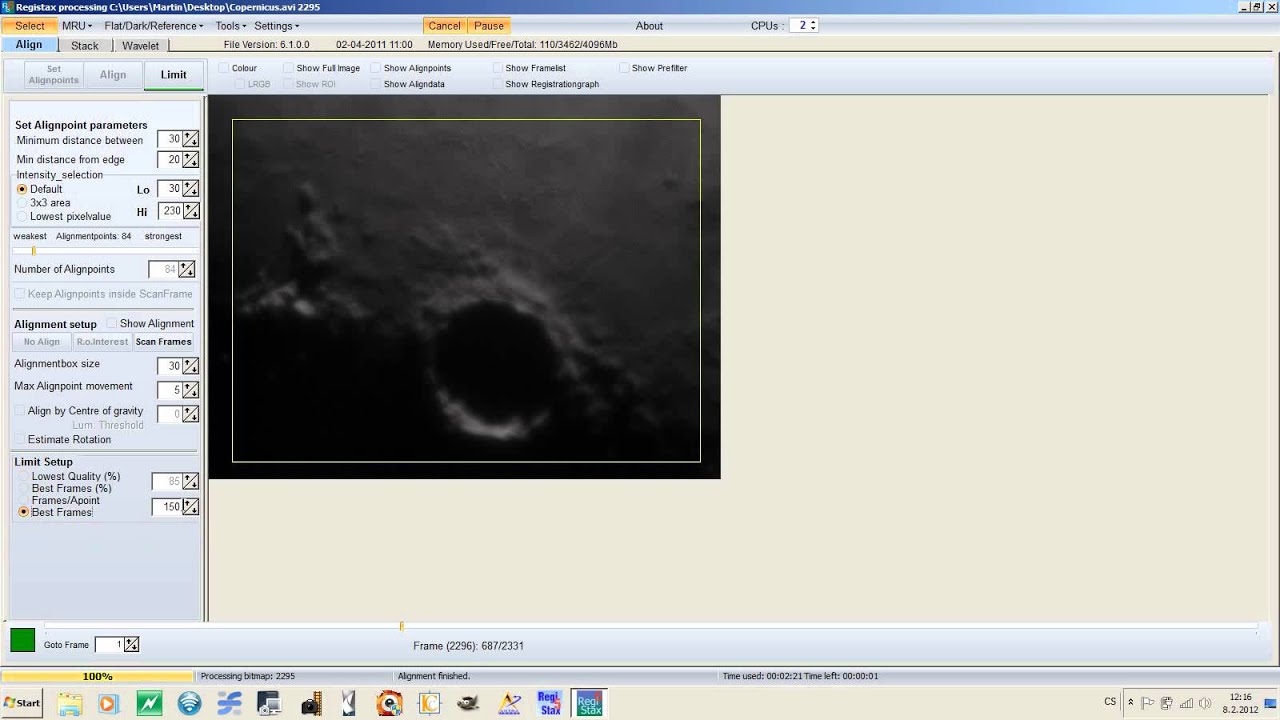
Task: Click the active RegiStax 6 taskbar icon
Action: [x=589, y=703]
